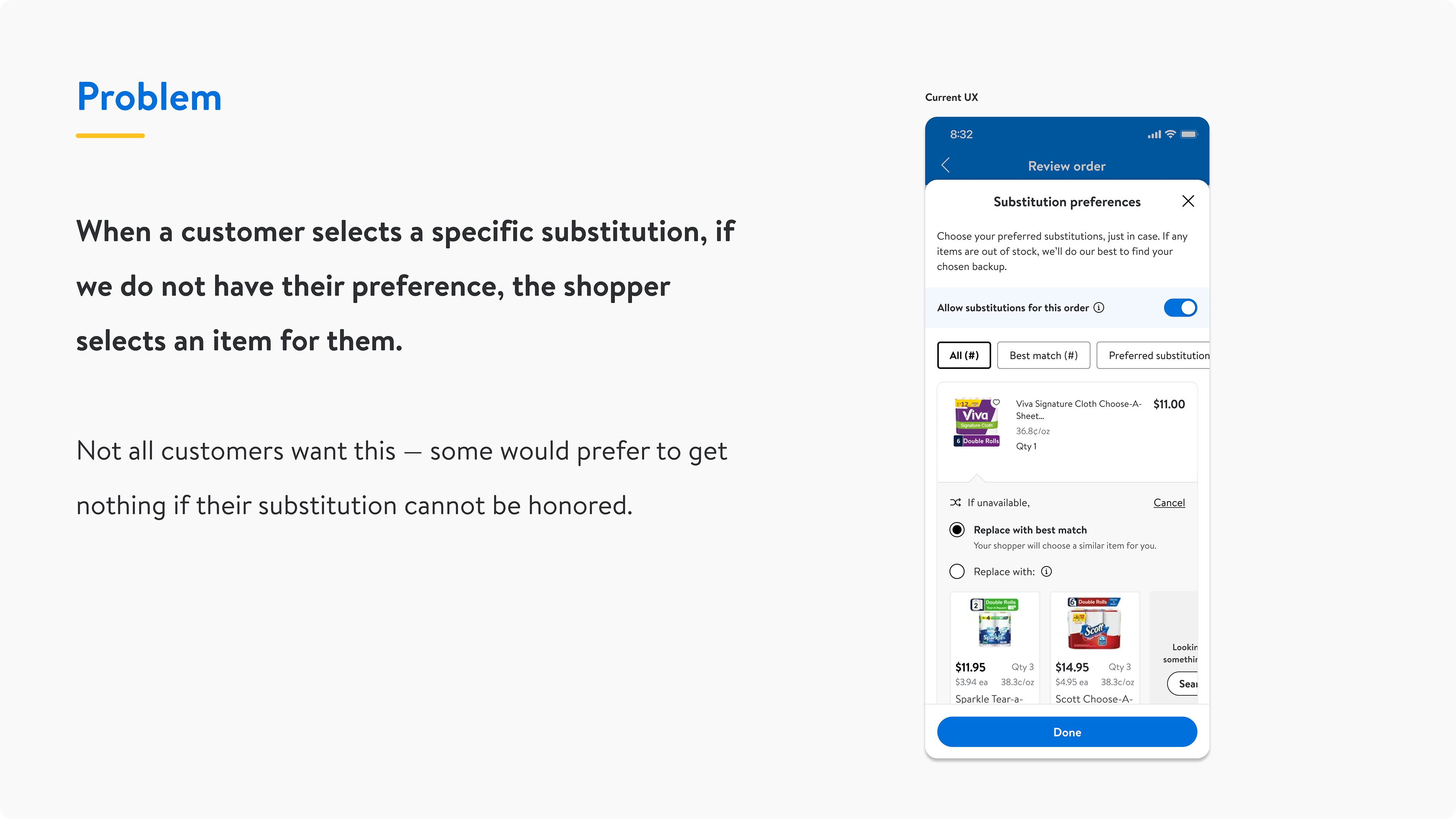Tap the battery icon in status bar
1456x819 pixels.
[1189, 134]
